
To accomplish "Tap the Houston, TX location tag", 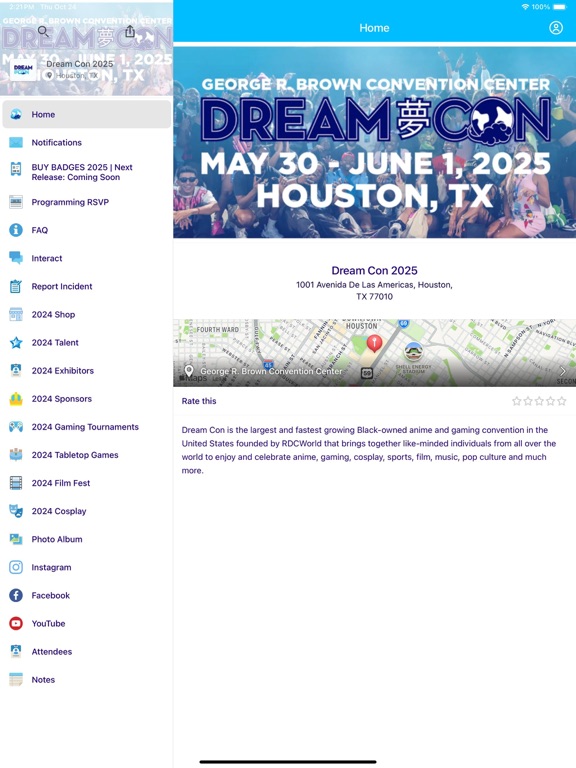I will coord(72,75).
